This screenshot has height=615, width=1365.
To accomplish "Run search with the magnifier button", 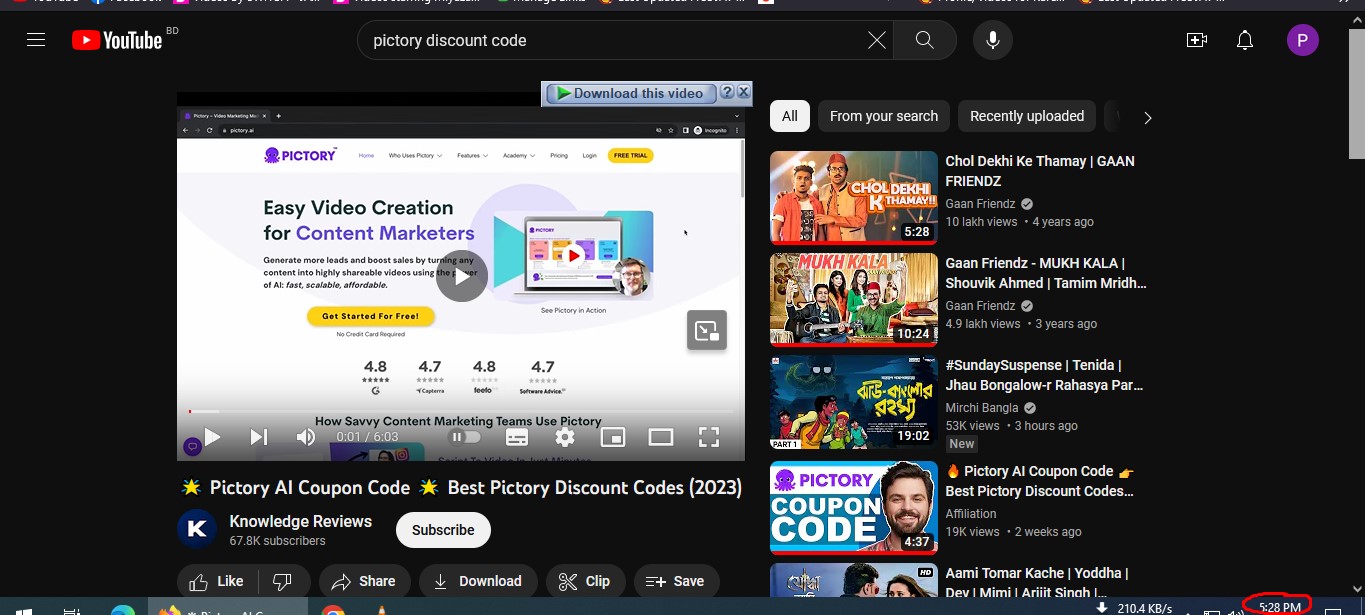I will coord(924,40).
